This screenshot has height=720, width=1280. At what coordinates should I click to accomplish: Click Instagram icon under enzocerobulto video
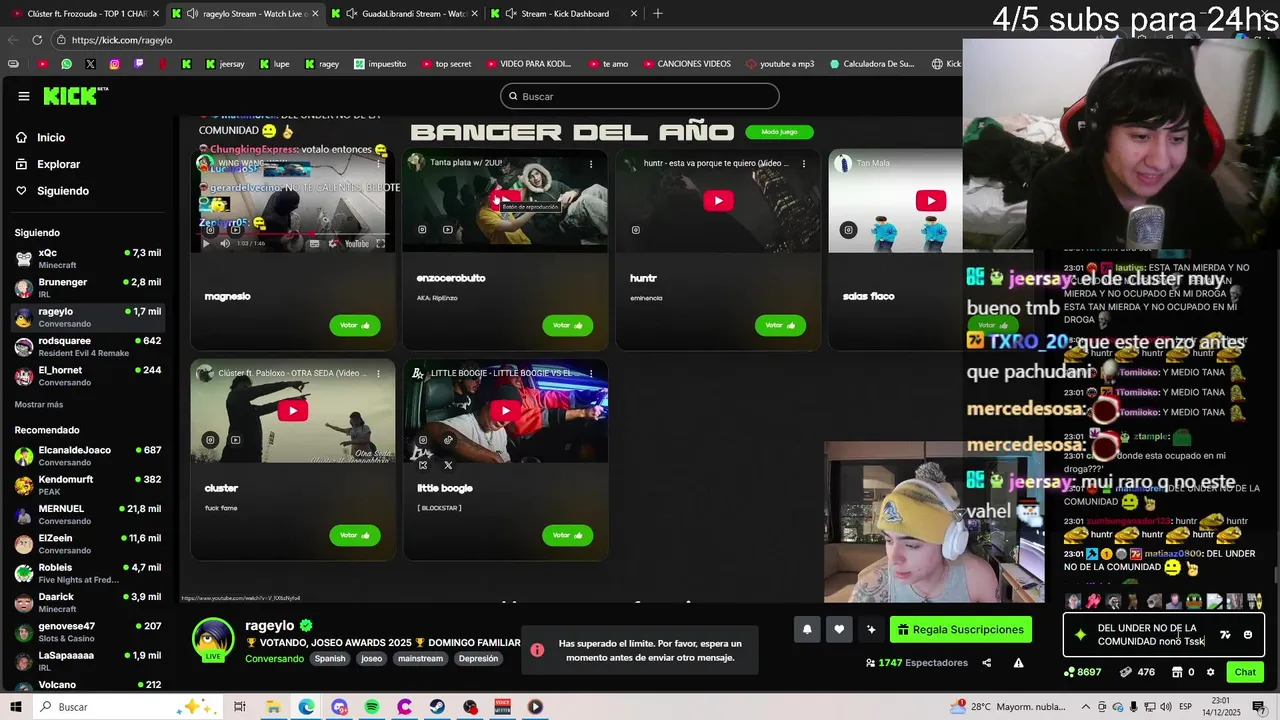click(x=422, y=230)
